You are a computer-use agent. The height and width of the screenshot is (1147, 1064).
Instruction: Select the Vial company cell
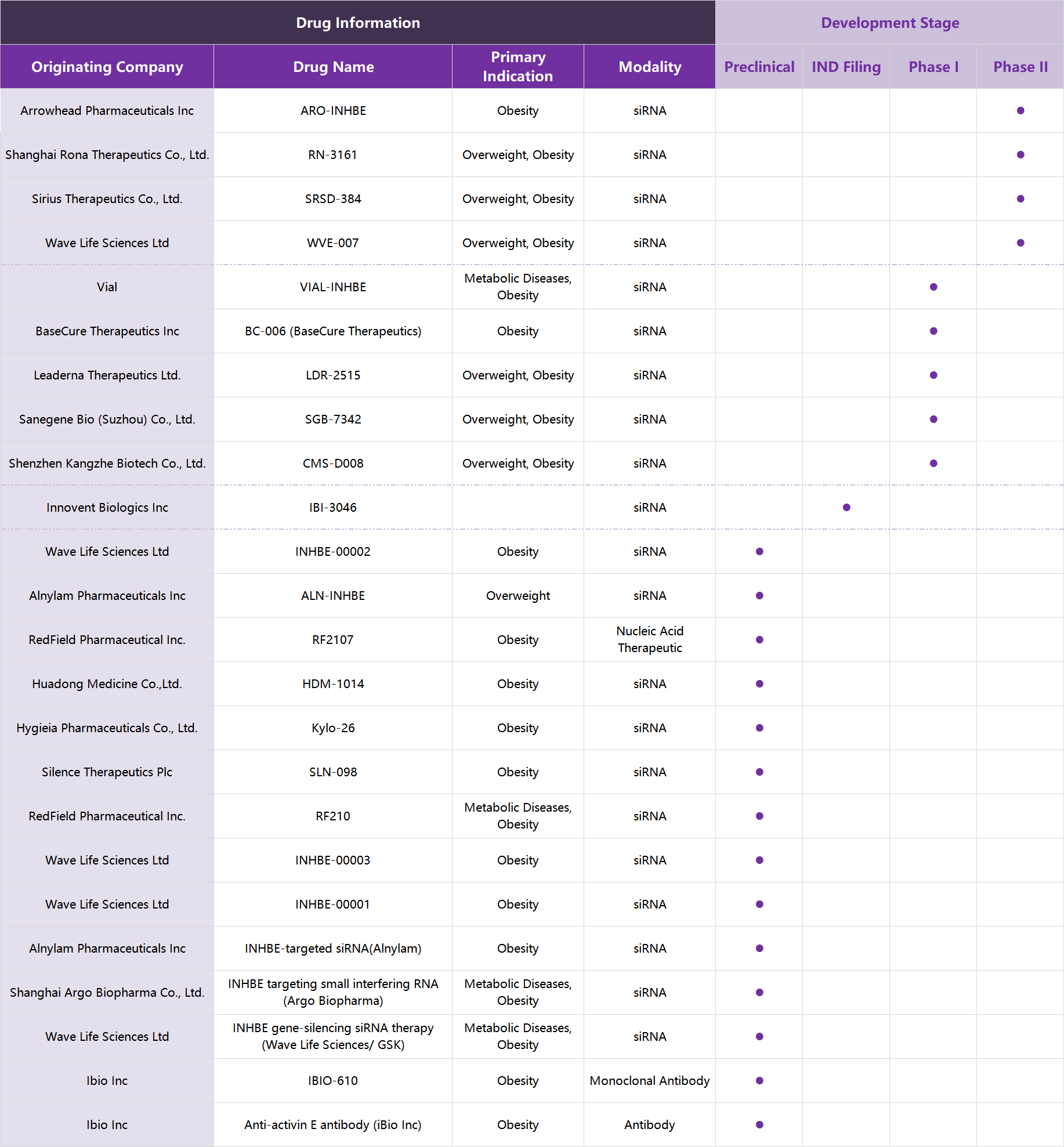click(x=107, y=287)
